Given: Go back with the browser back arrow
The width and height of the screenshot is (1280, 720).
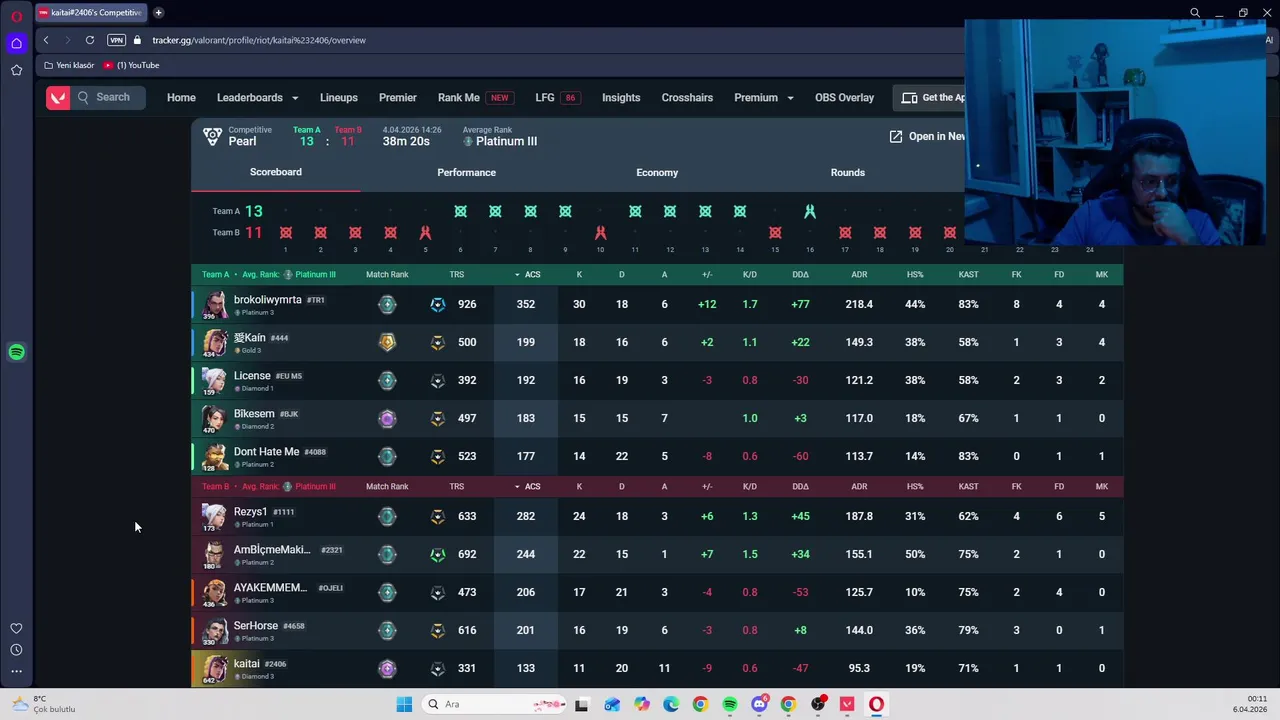Looking at the screenshot, I should [x=46, y=40].
